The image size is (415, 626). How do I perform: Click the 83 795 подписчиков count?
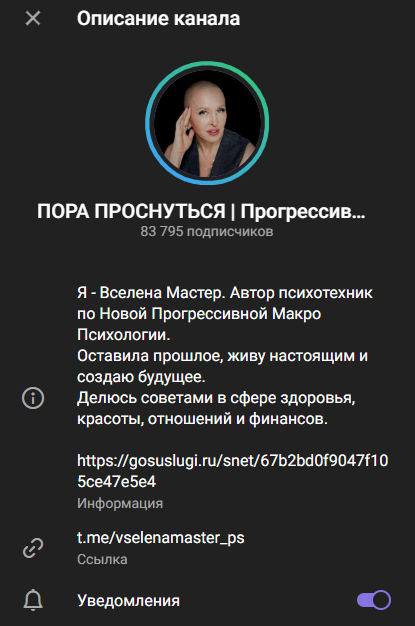[x=207, y=231]
